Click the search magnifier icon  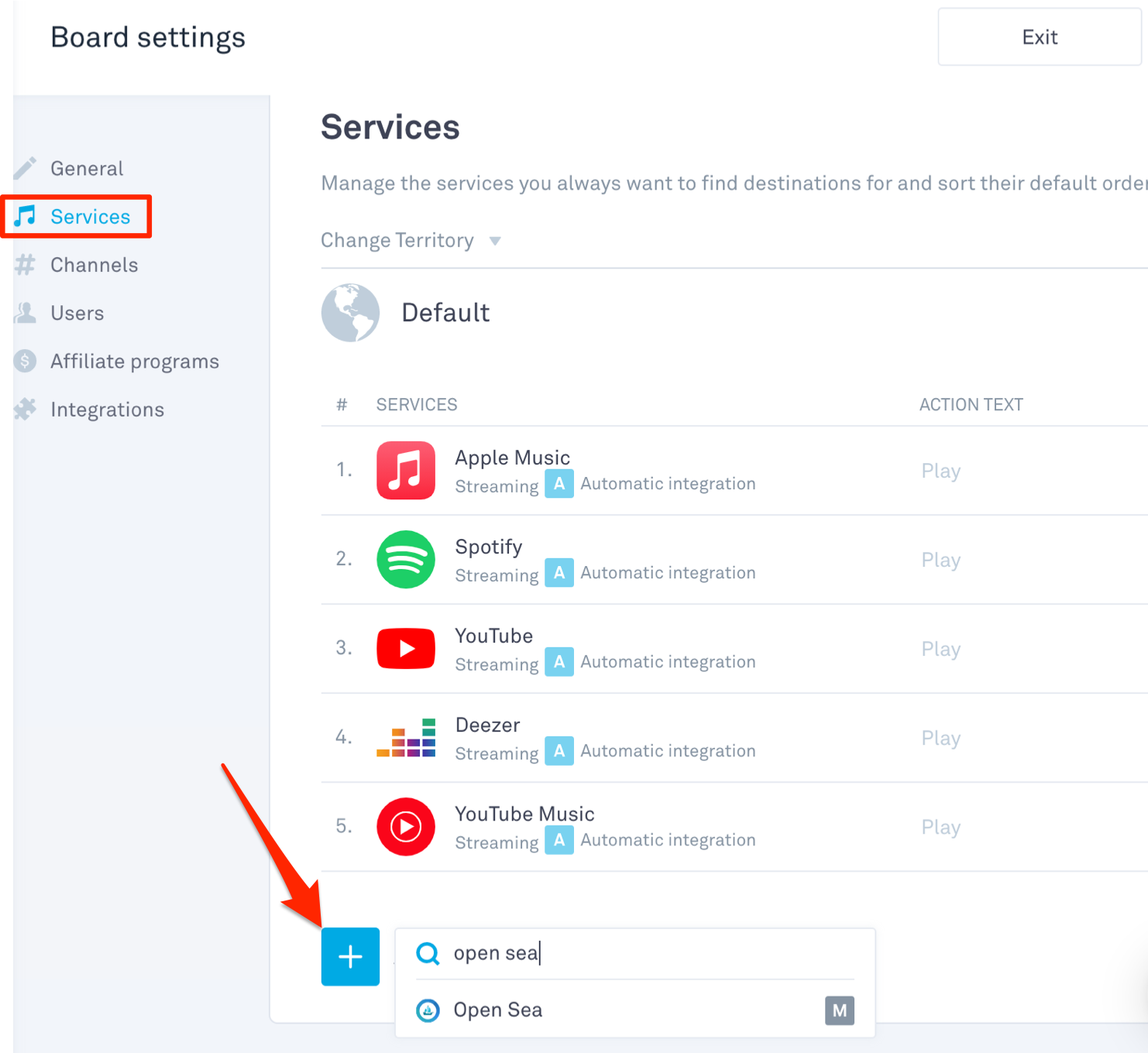pos(428,953)
